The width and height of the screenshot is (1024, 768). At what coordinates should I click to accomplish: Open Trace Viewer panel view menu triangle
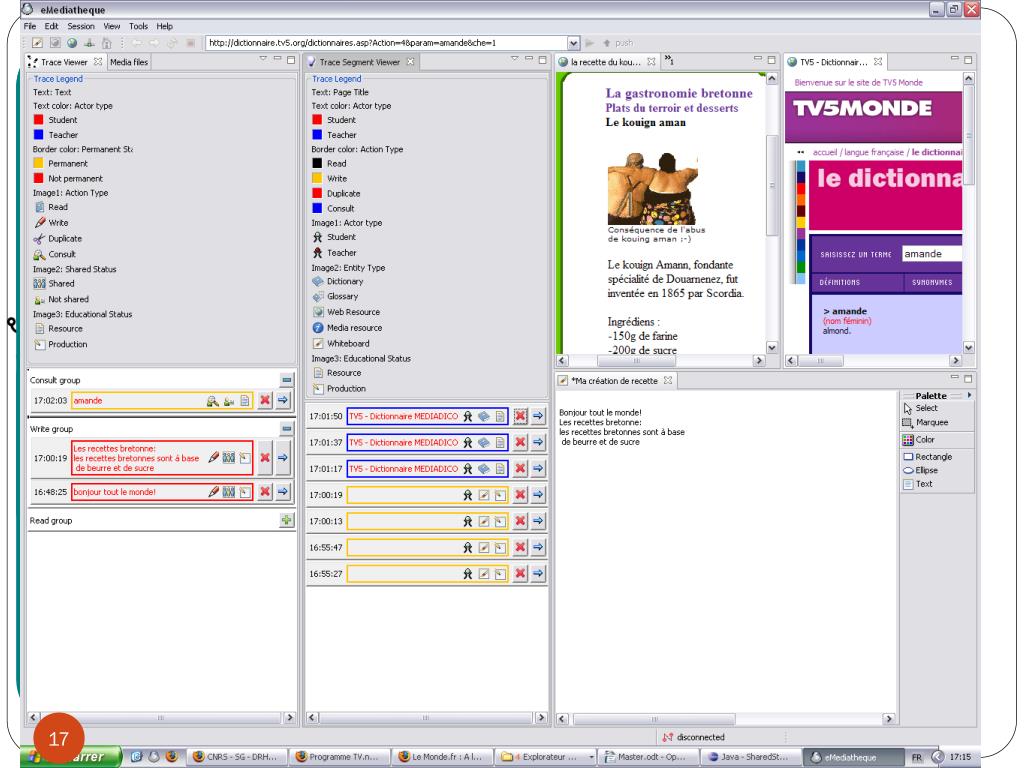(x=263, y=59)
